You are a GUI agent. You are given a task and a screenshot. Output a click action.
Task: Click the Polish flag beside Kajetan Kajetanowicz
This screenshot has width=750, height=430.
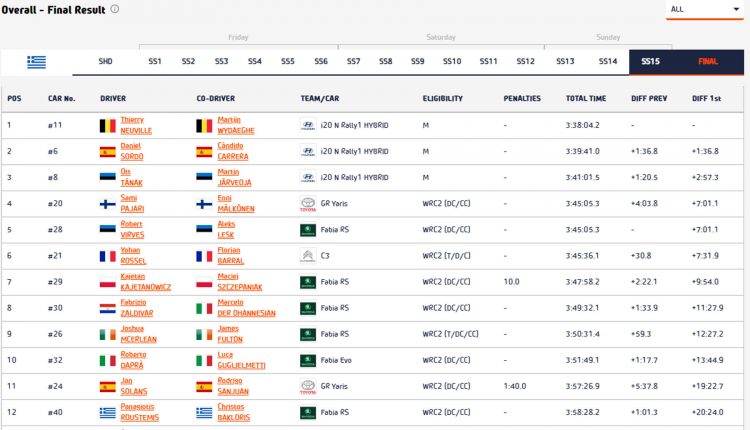(x=108, y=283)
